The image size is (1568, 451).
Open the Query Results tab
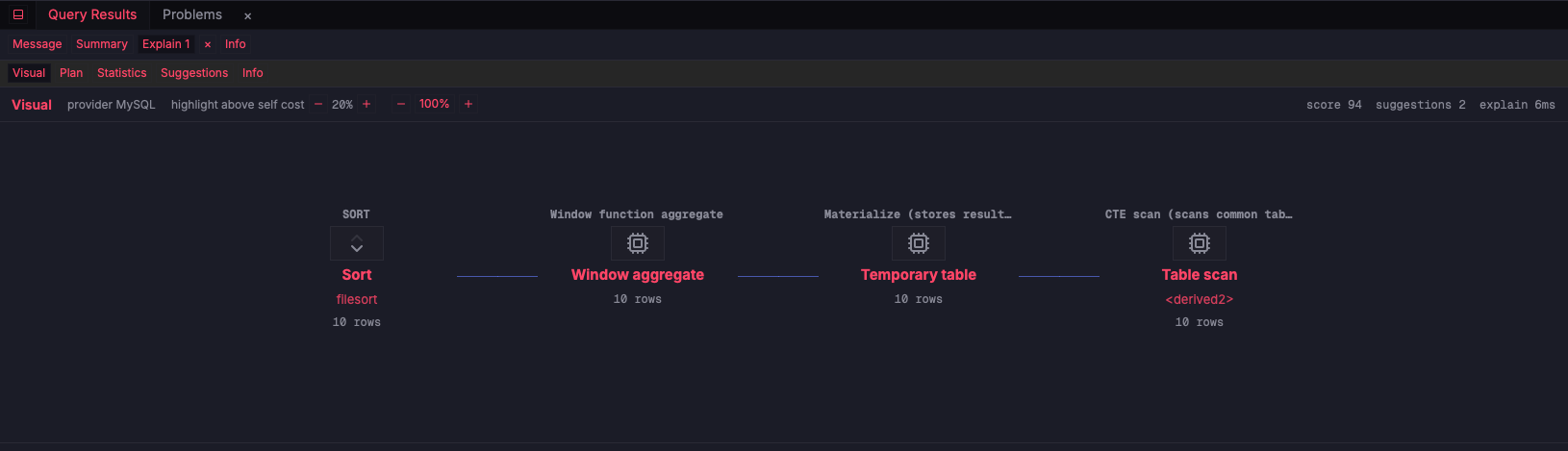coord(92,14)
